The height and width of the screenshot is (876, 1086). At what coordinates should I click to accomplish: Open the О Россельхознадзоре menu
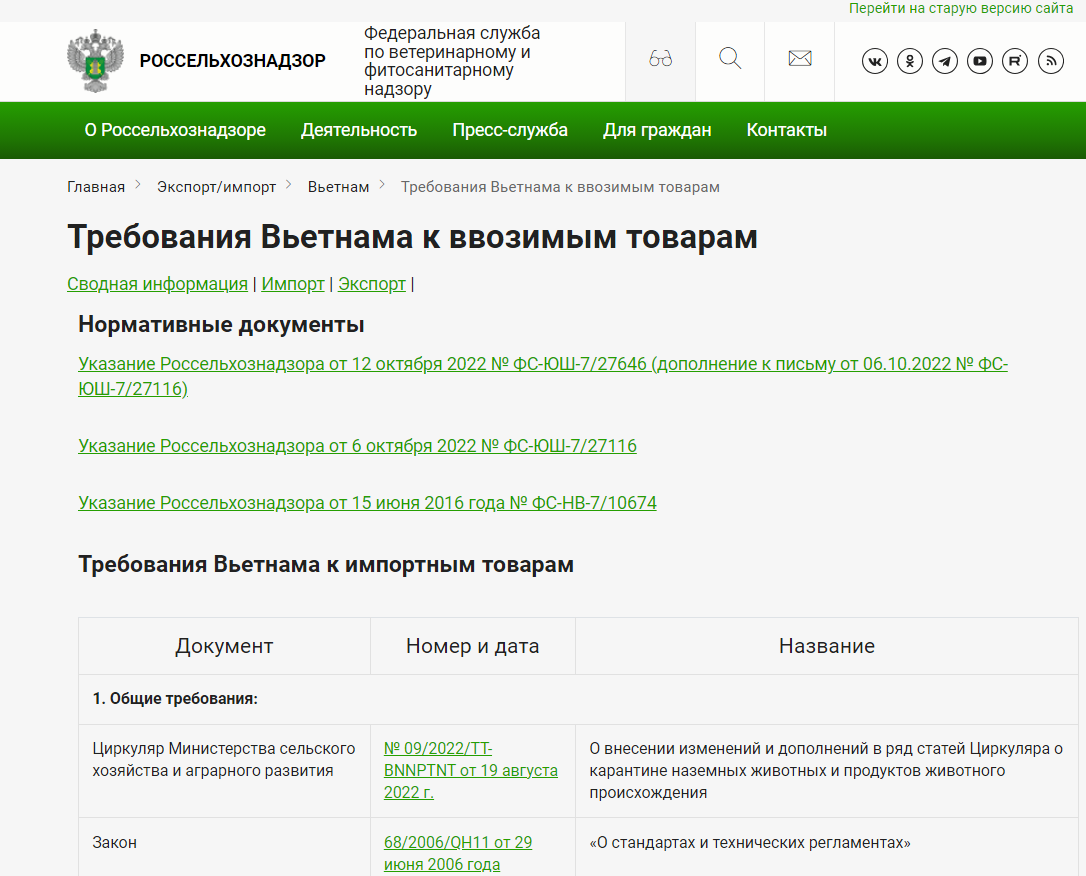tap(175, 130)
